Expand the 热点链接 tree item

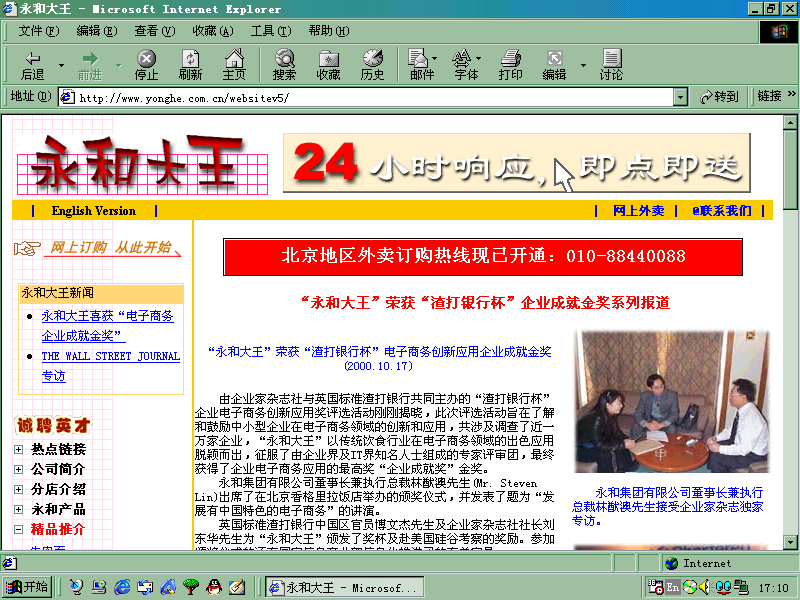[x=19, y=449]
